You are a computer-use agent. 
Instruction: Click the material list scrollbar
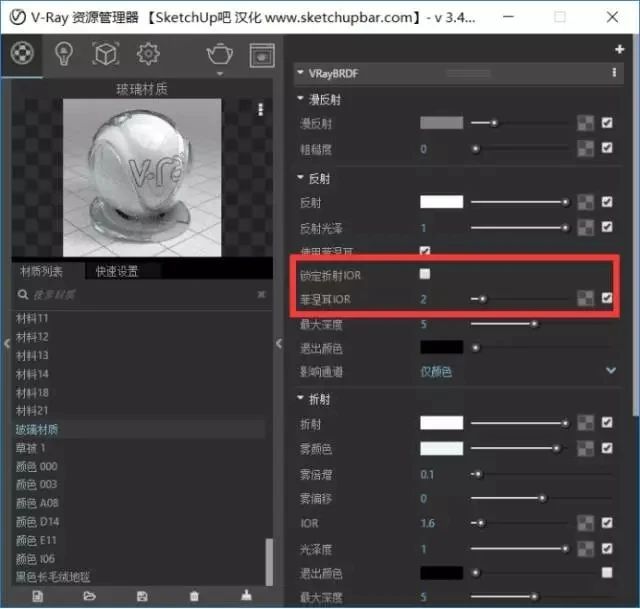[x=269, y=562]
